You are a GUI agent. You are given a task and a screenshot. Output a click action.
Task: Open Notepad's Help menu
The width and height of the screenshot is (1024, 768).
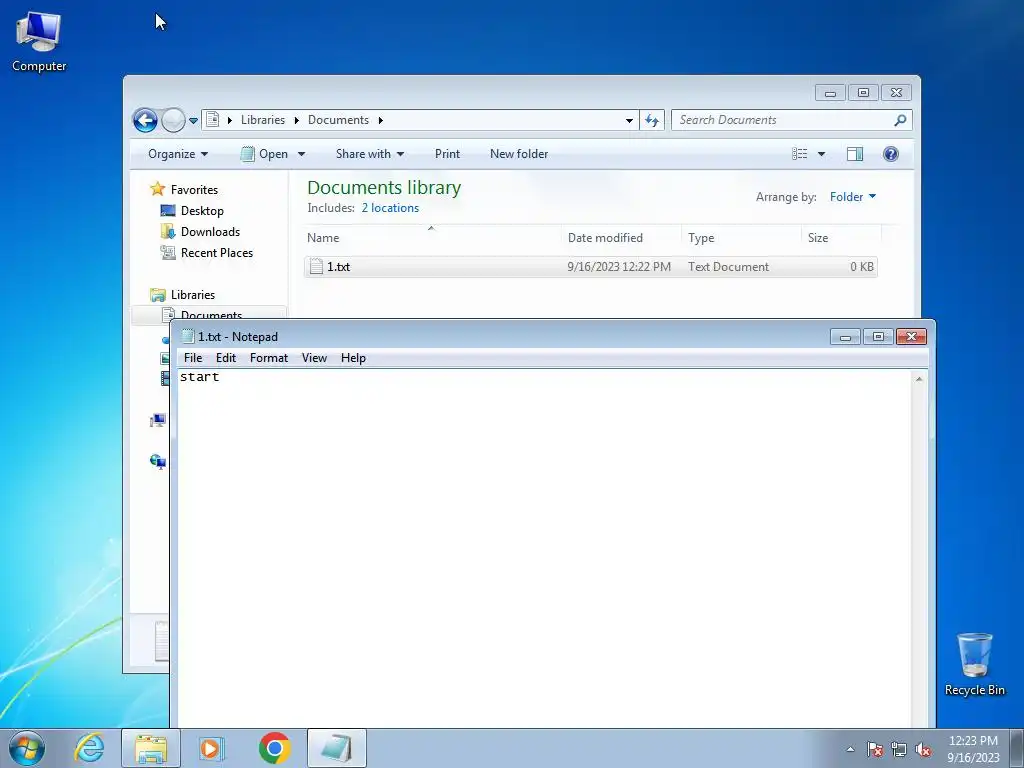(353, 358)
